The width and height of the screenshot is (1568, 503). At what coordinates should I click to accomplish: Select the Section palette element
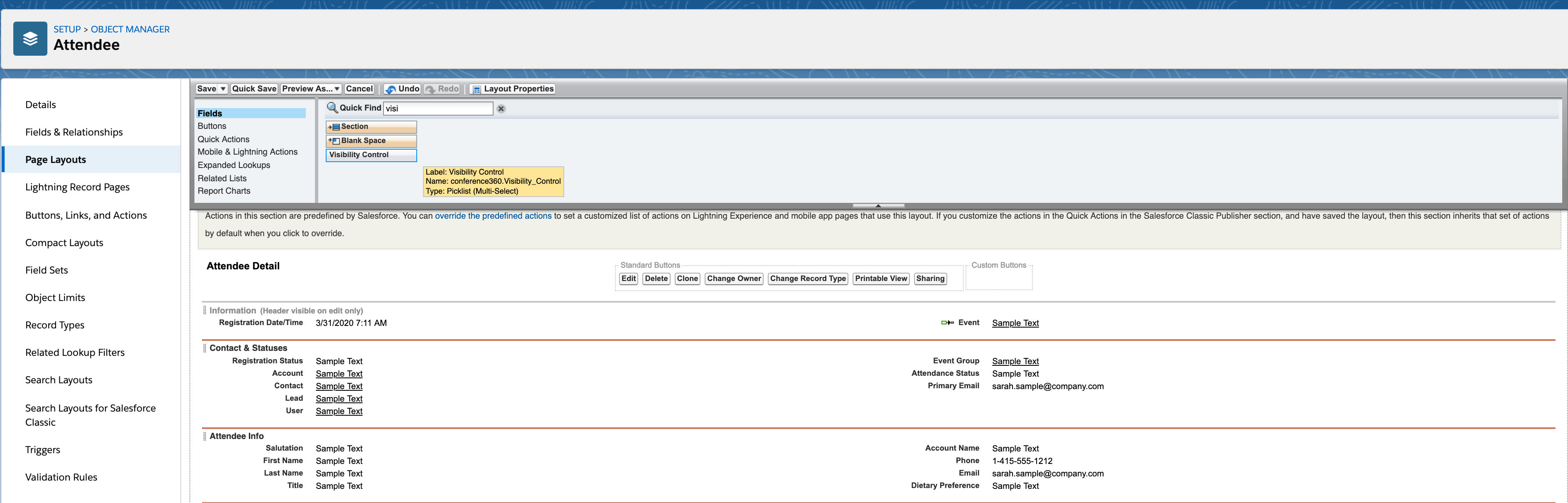[371, 127]
